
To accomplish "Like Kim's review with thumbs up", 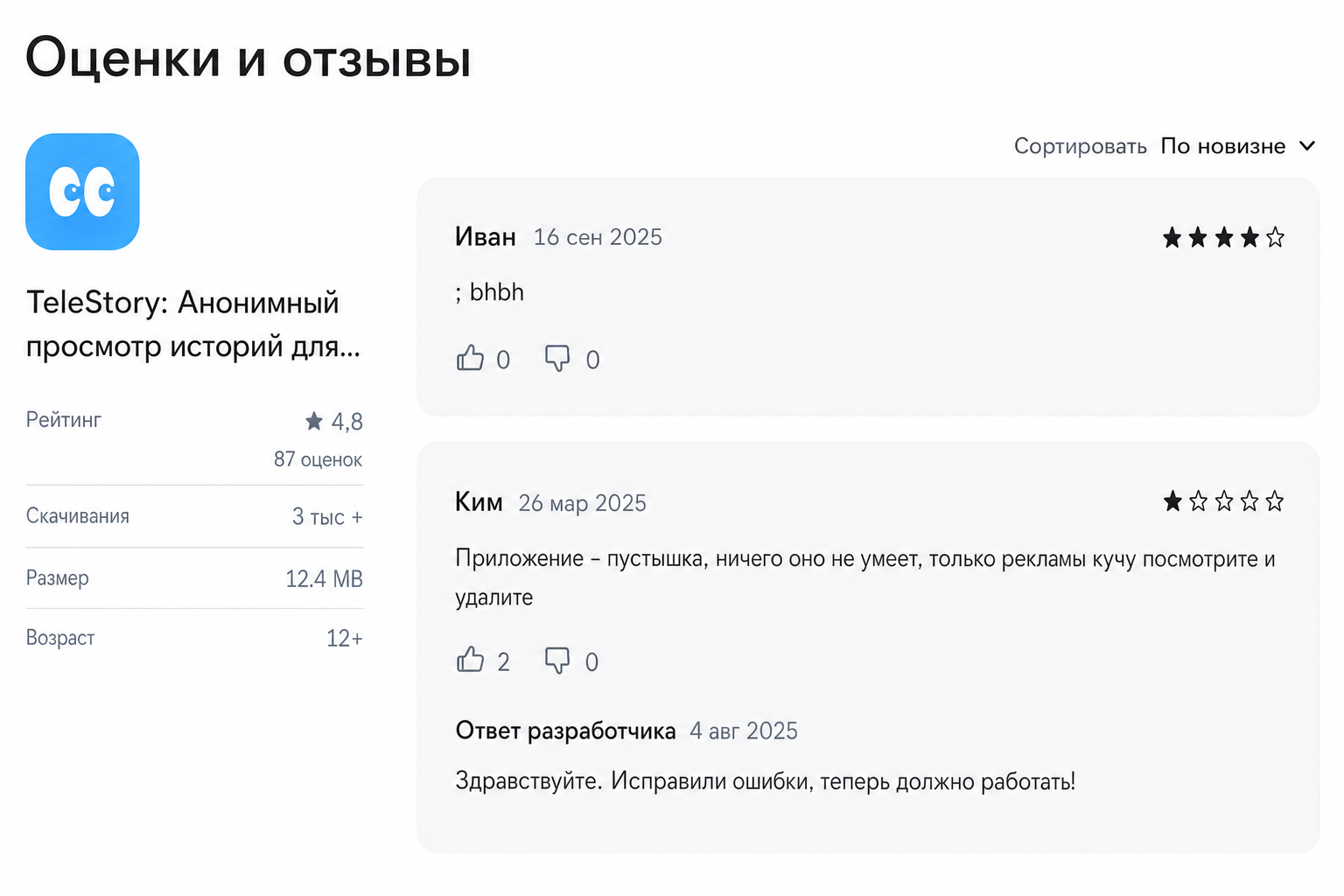I will (x=470, y=660).
